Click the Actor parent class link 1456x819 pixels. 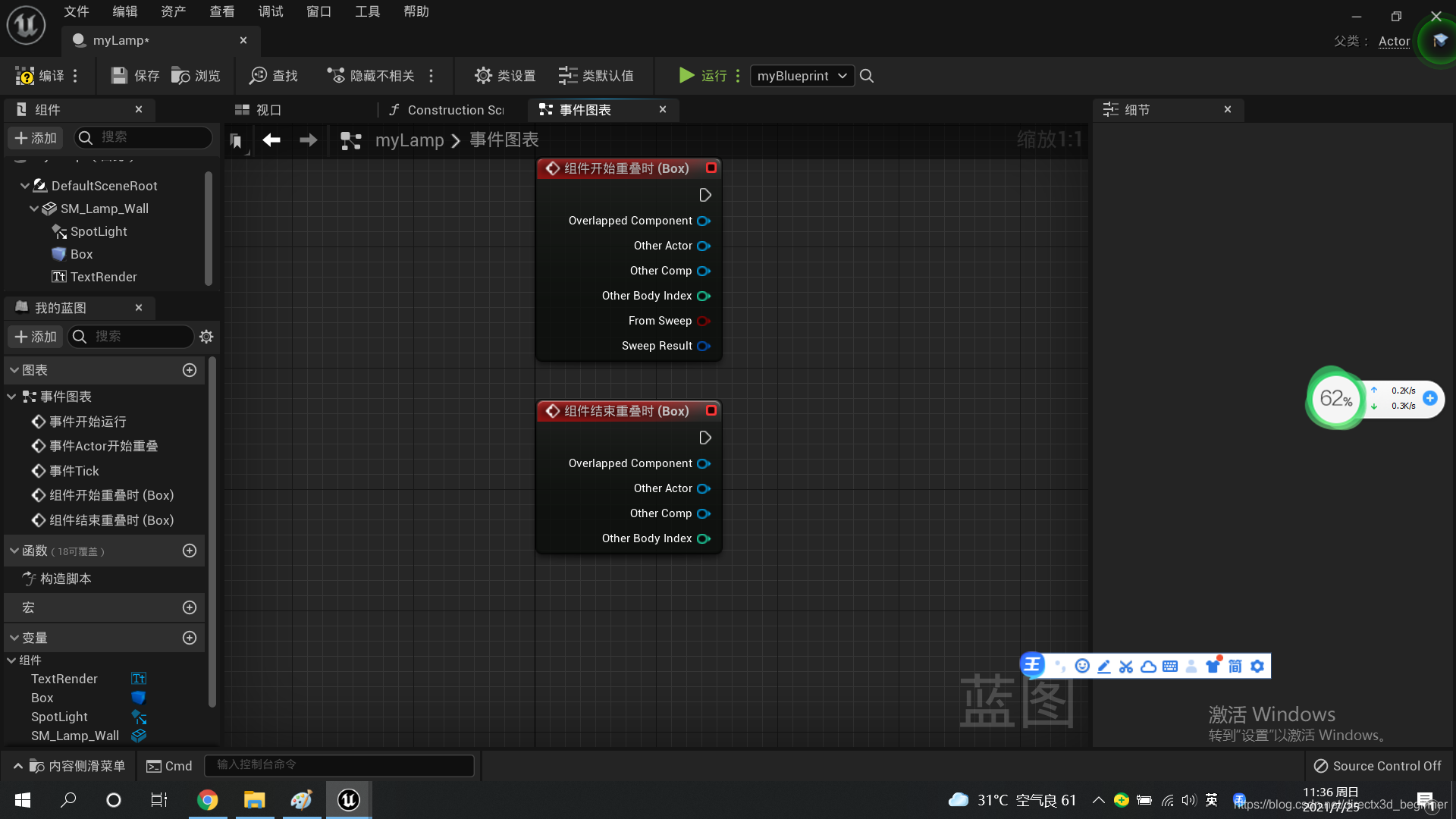coord(1394,41)
